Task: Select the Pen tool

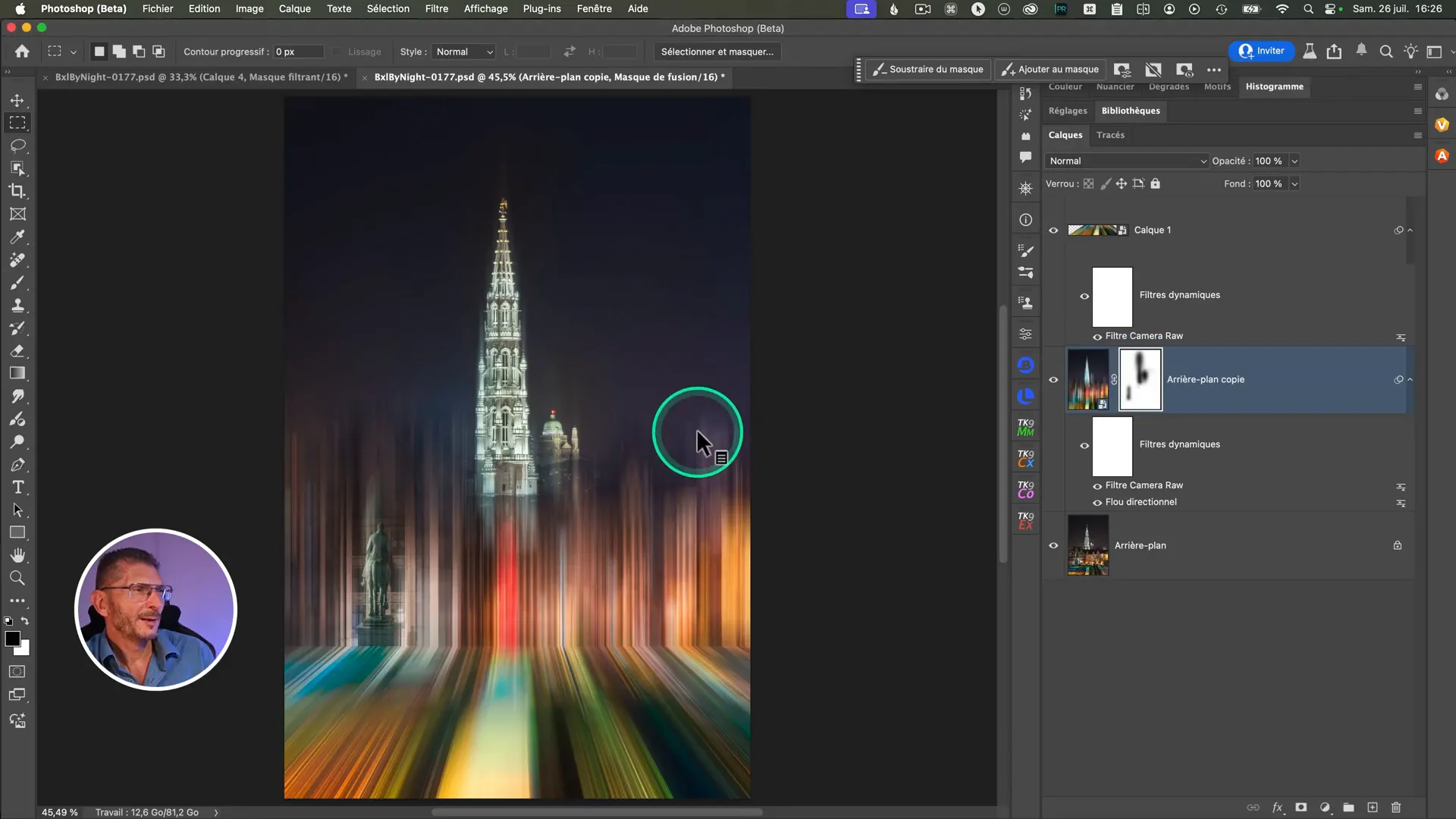Action: [17, 464]
